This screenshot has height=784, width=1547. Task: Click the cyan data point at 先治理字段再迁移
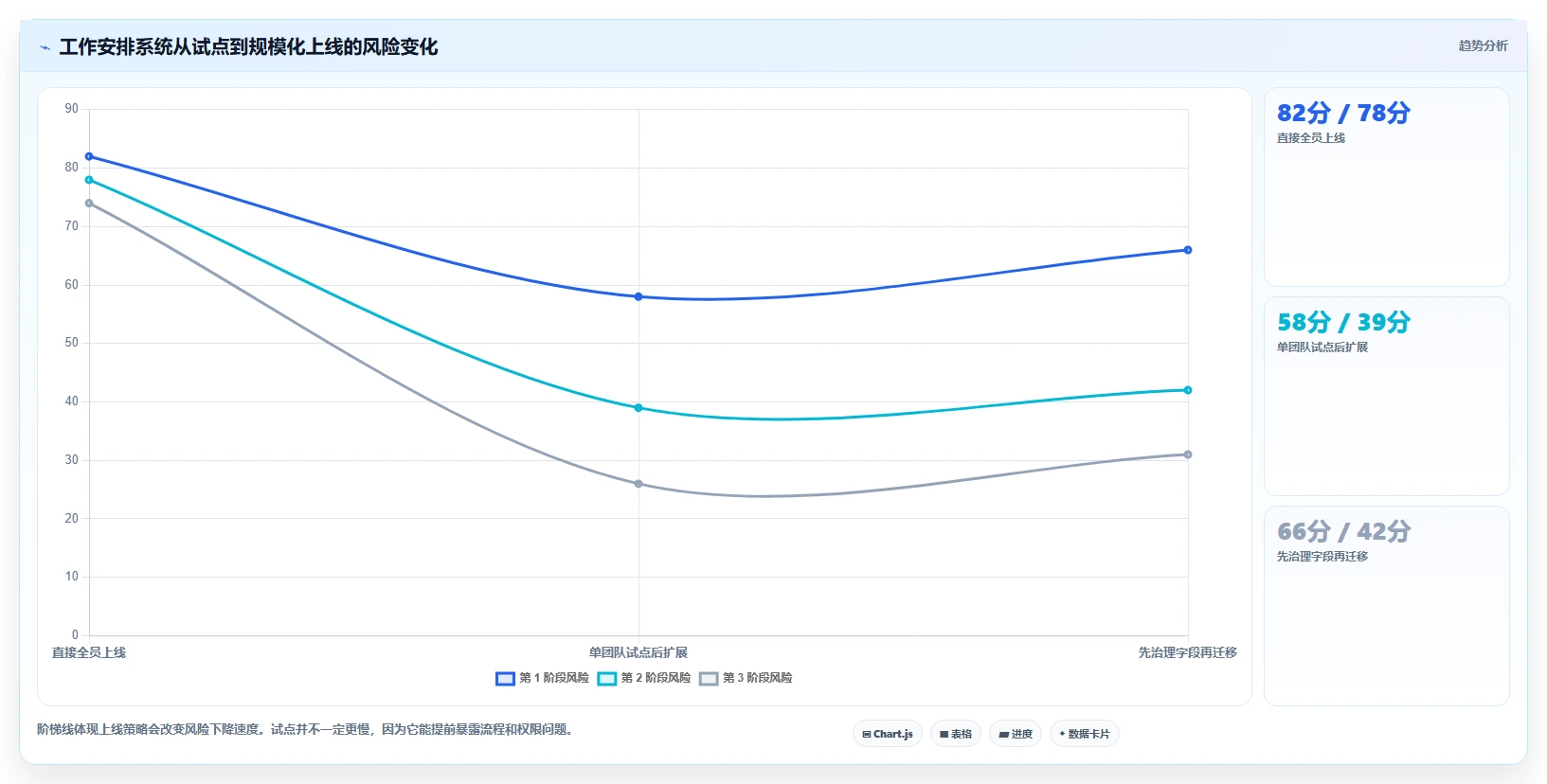pyautogui.click(x=1188, y=390)
